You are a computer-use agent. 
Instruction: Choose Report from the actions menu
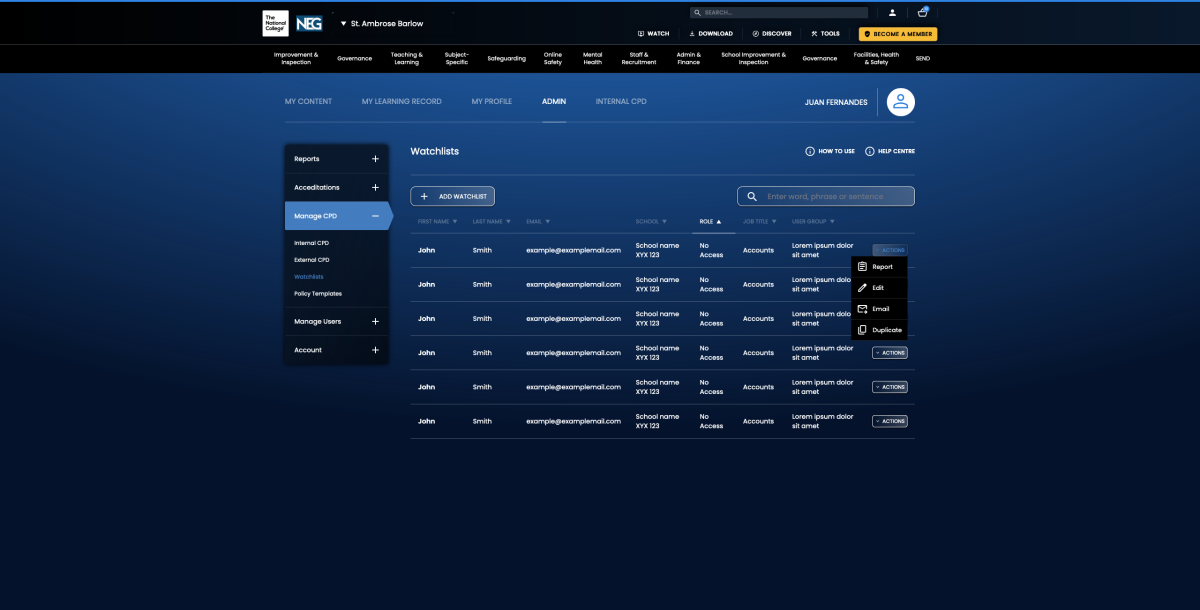[x=879, y=267]
